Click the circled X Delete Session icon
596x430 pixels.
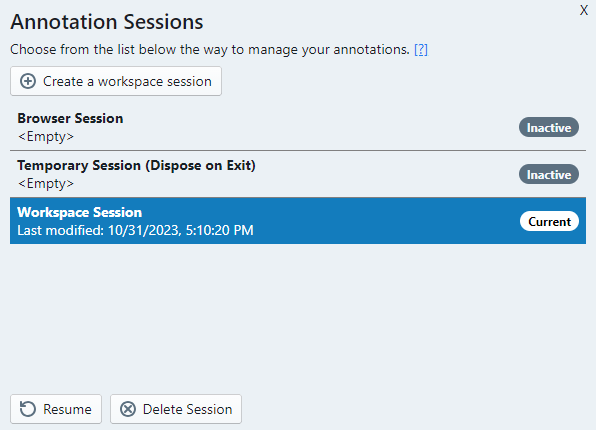(128, 409)
